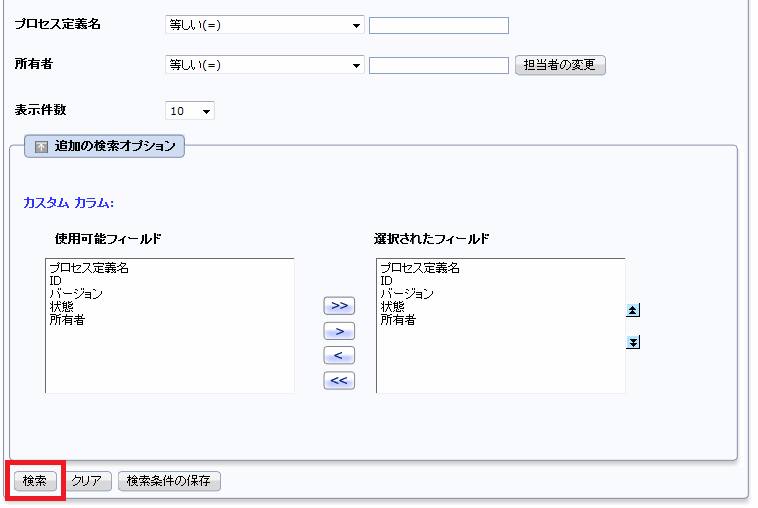This screenshot has height=508, width=758.
Task: Open the 表示件数 count dropdown
Action: (190, 111)
